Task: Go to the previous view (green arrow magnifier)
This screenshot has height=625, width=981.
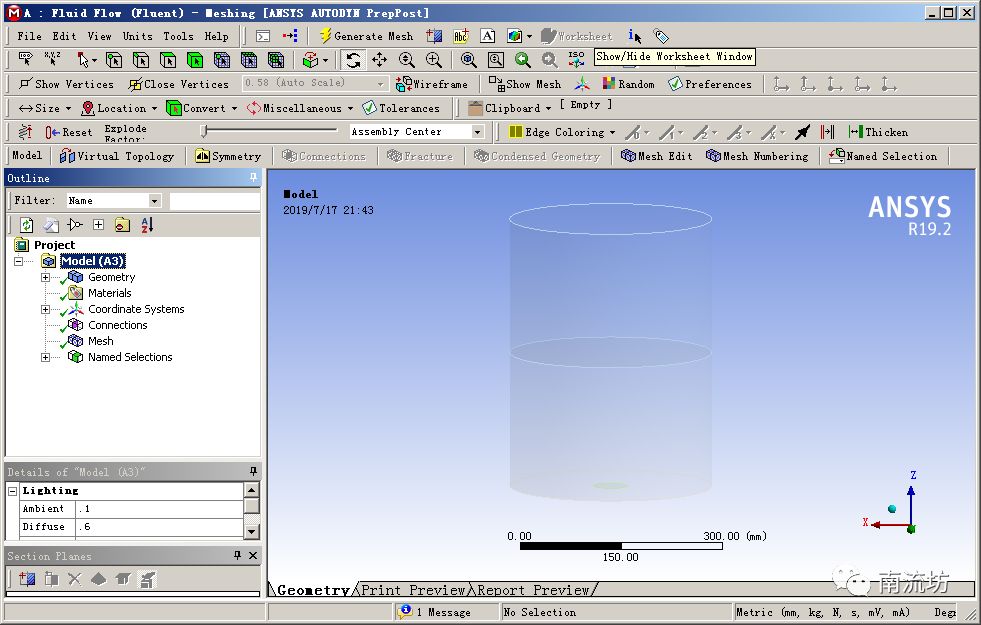Action: [x=522, y=60]
